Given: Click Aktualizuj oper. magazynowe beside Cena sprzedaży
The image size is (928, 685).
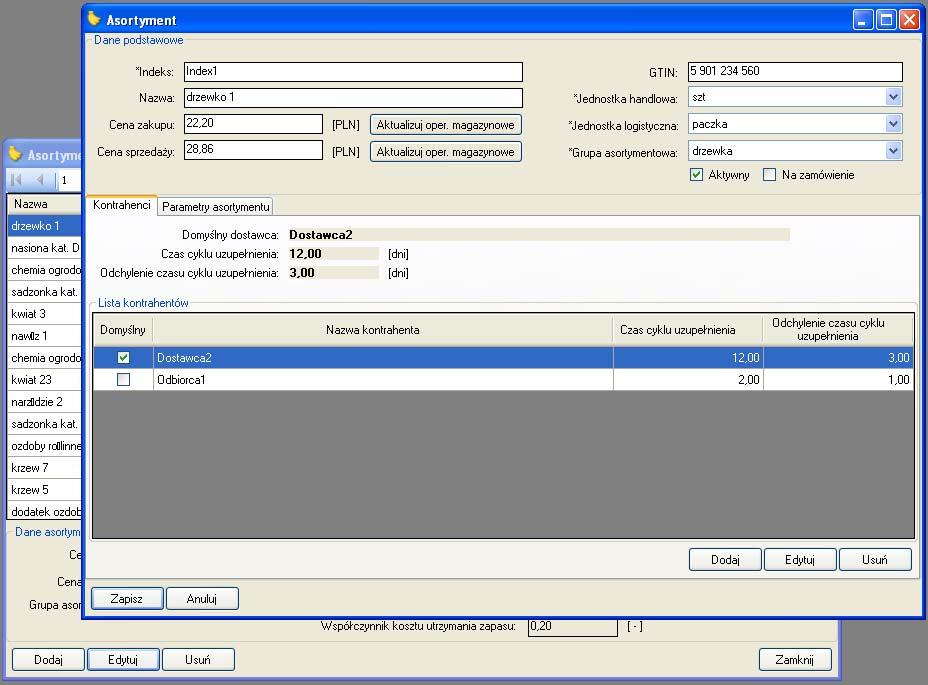Looking at the screenshot, I should point(446,152).
